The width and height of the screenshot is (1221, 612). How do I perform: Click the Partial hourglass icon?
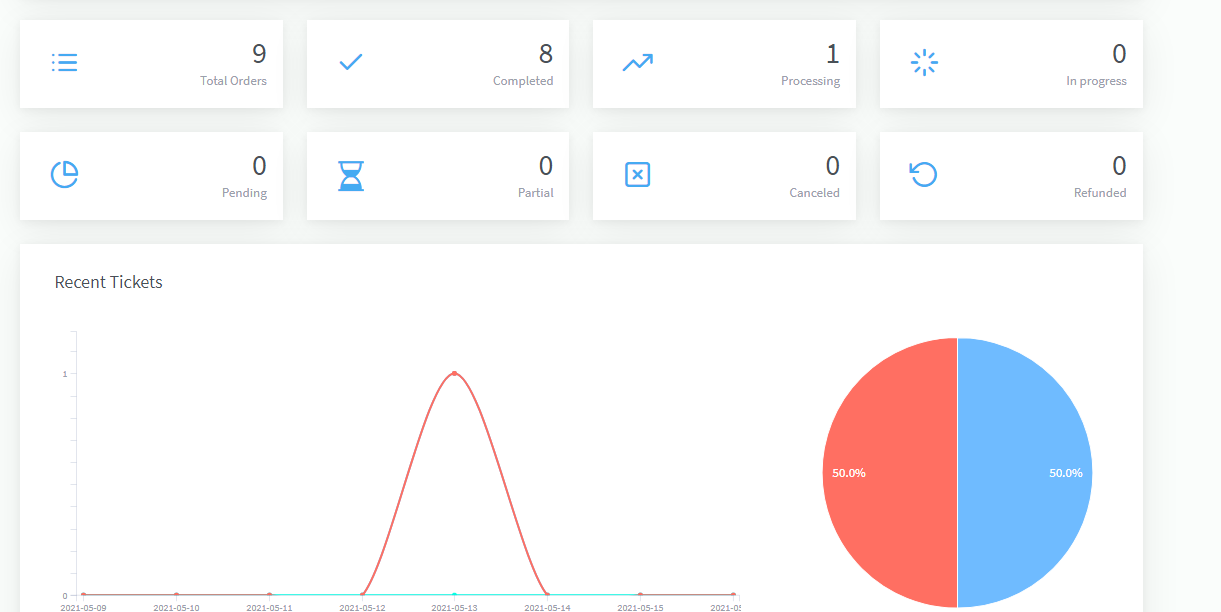click(x=350, y=175)
